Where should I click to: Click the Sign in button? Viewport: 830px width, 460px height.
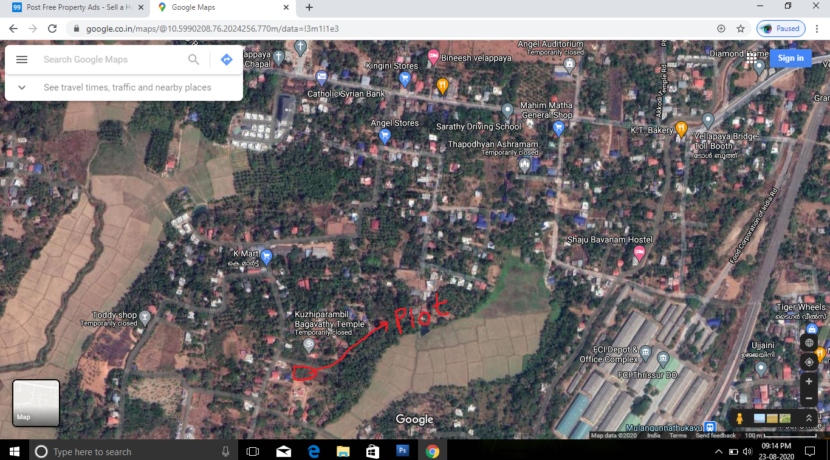point(790,58)
